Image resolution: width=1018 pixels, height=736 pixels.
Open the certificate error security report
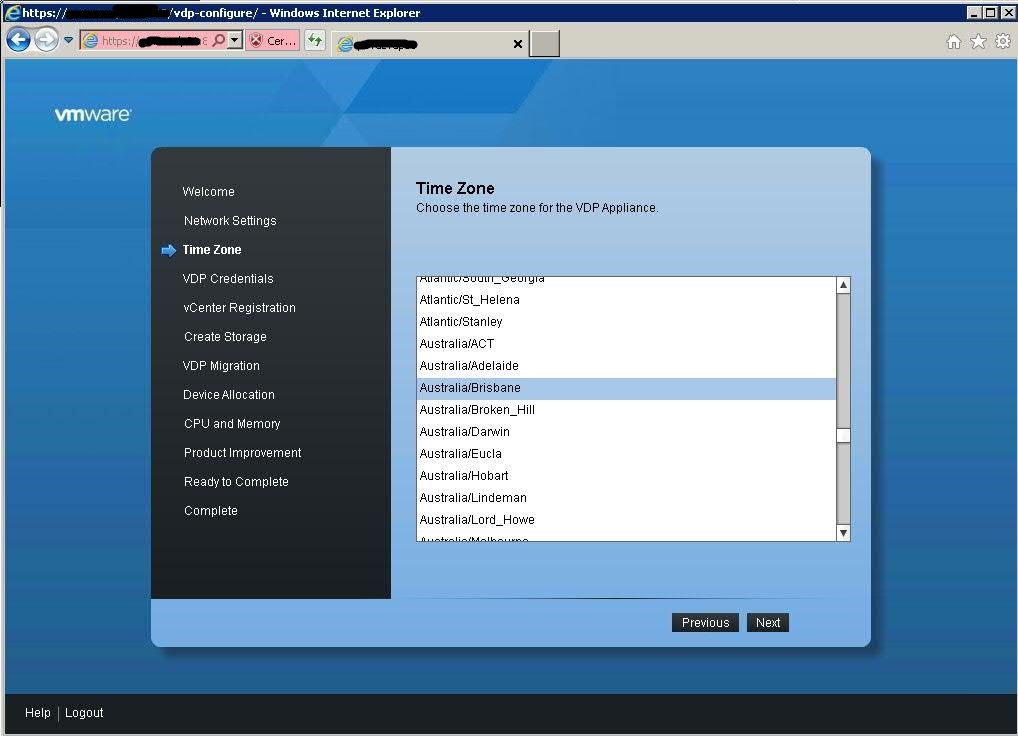(273, 40)
